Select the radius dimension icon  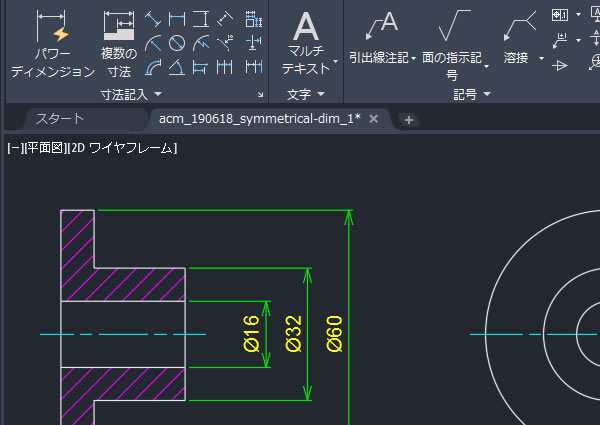coord(153,43)
